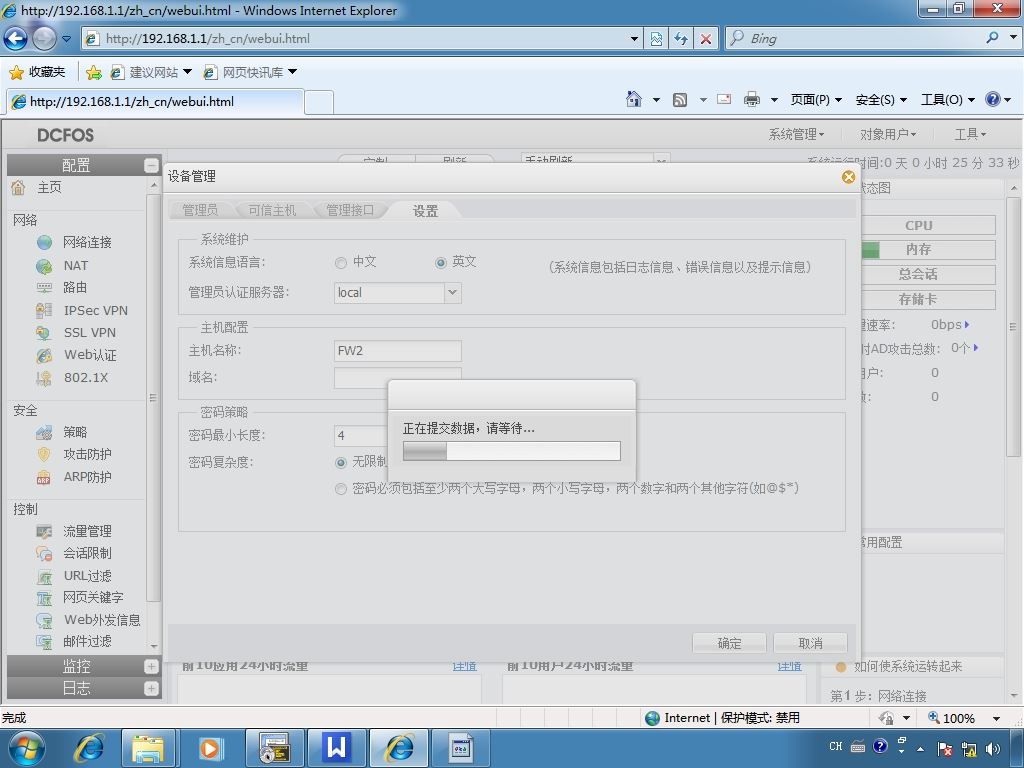Open Web外发信息 icon
The width and height of the screenshot is (1024, 768).
(44, 620)
